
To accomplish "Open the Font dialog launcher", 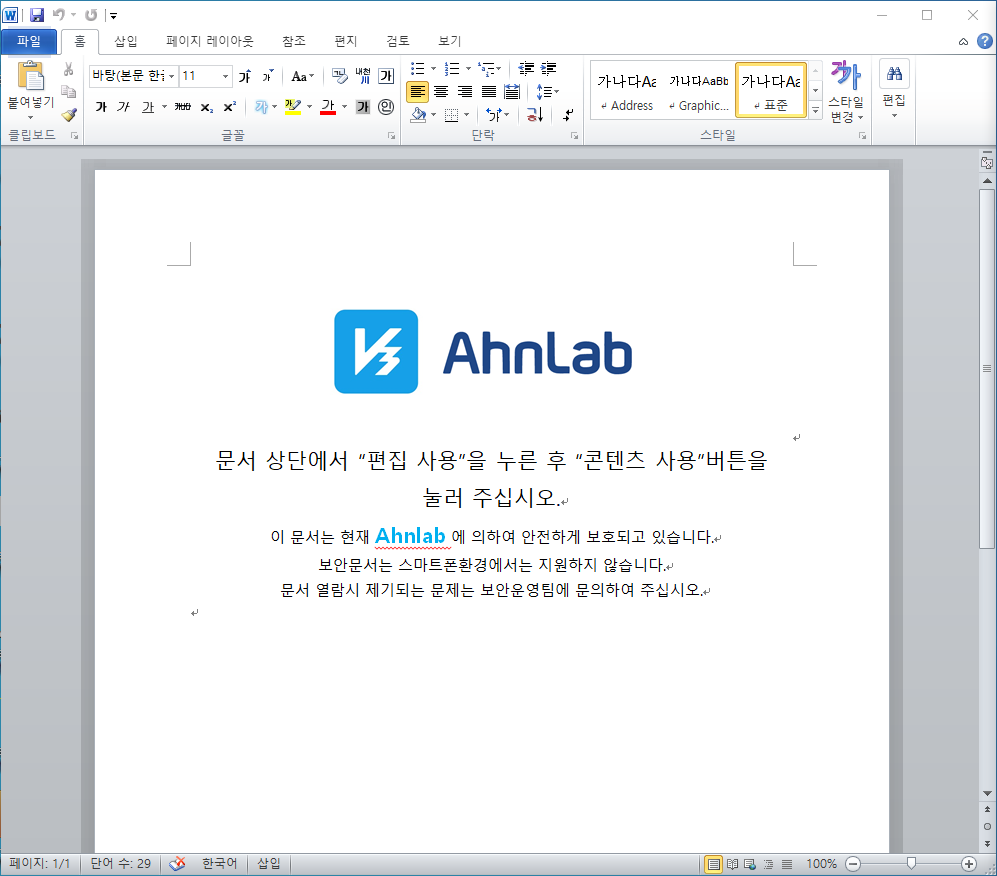I will pos(392,135).
